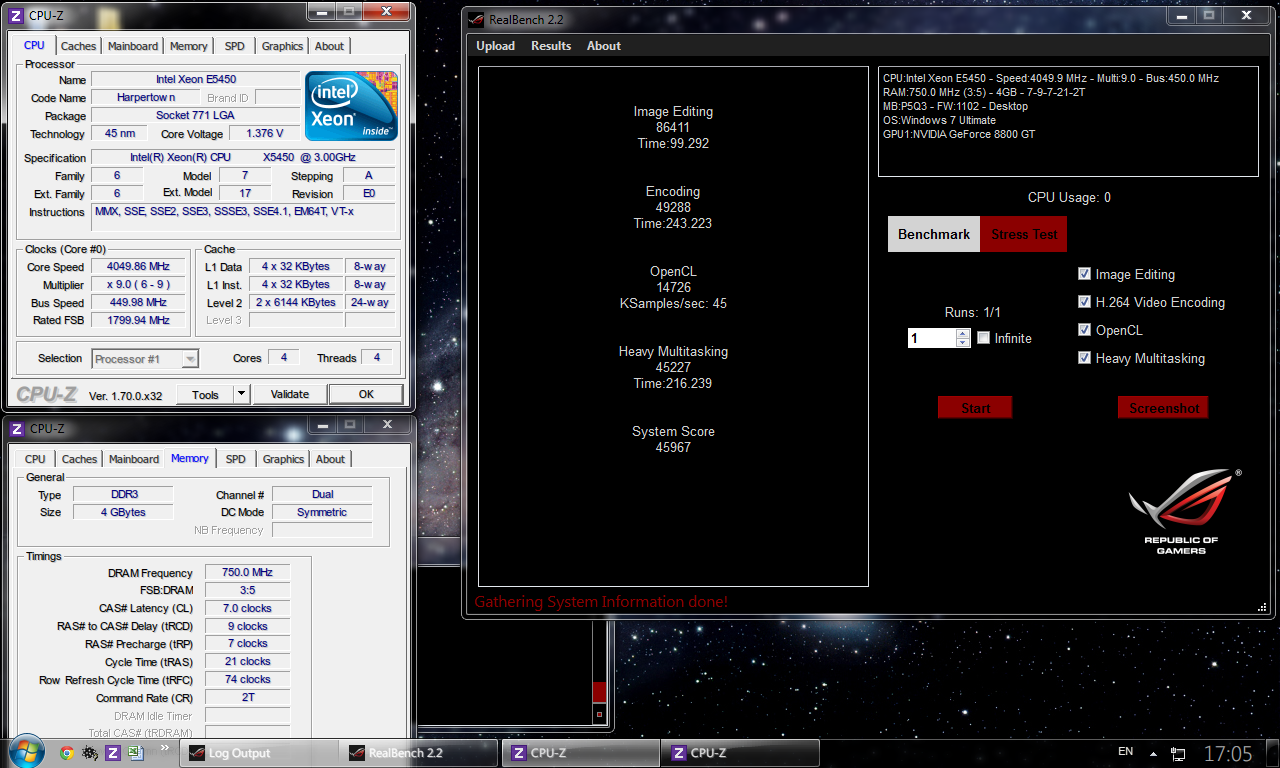Click the Image Editing score 86411

tap(673, 127)
